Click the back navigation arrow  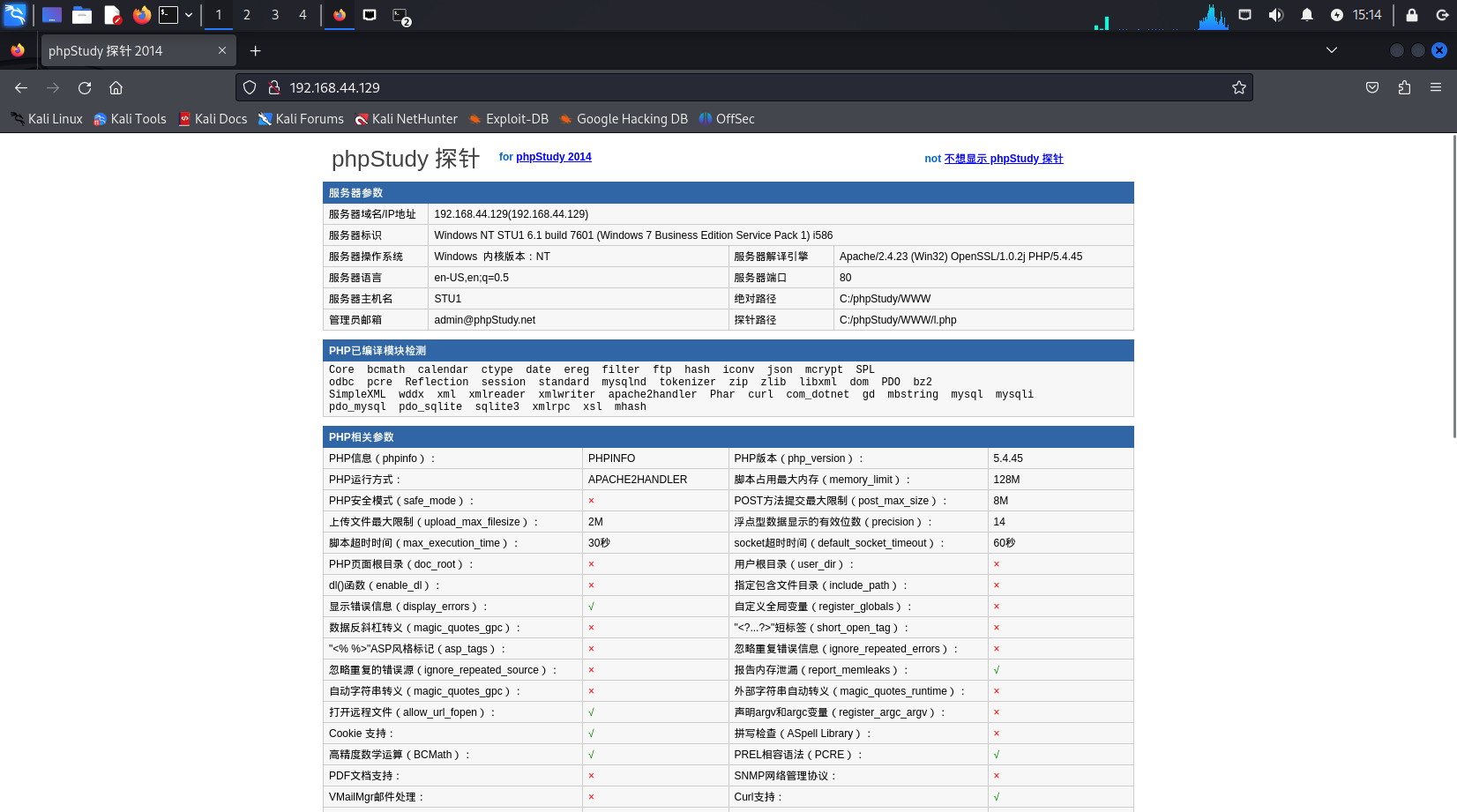(x=21, y=87)
